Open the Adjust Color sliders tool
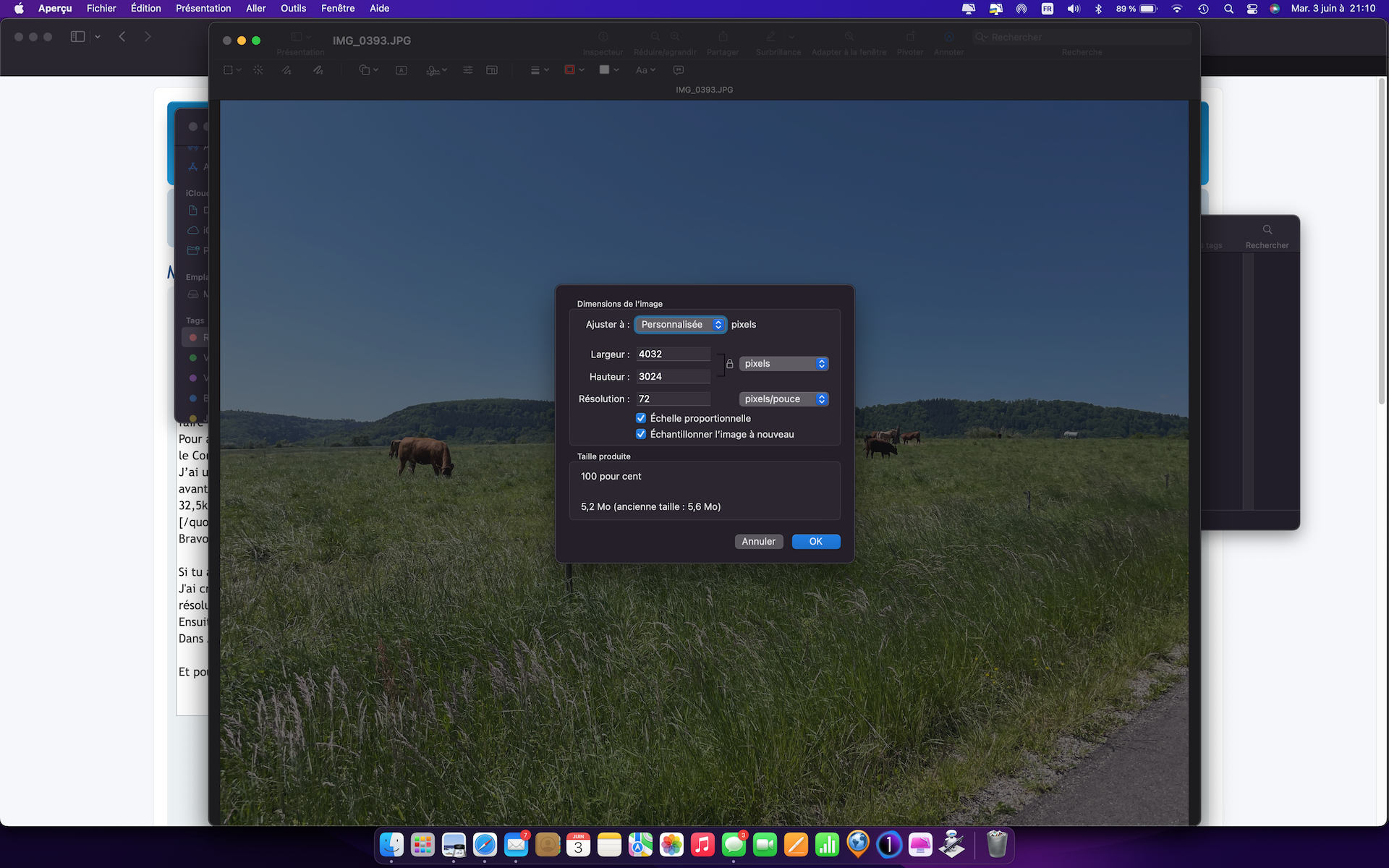The height and width of the screenshot is (868, 1389). pos(468,70)
